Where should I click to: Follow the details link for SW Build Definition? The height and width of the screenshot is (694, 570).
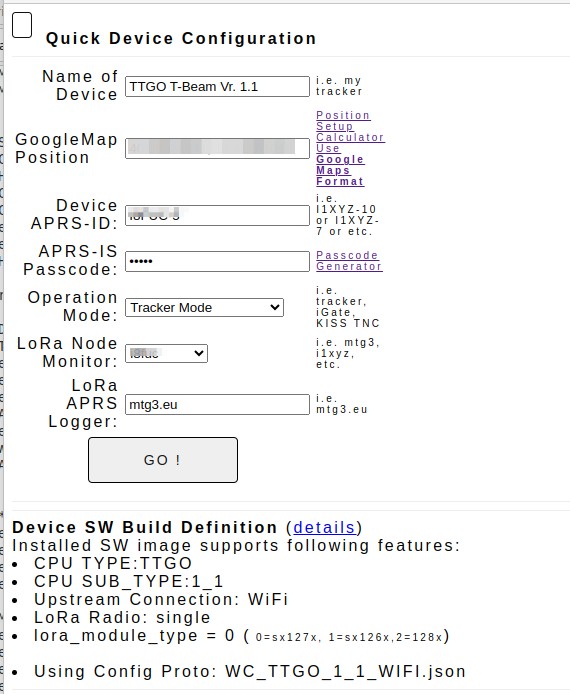click(x=324, y=528)
